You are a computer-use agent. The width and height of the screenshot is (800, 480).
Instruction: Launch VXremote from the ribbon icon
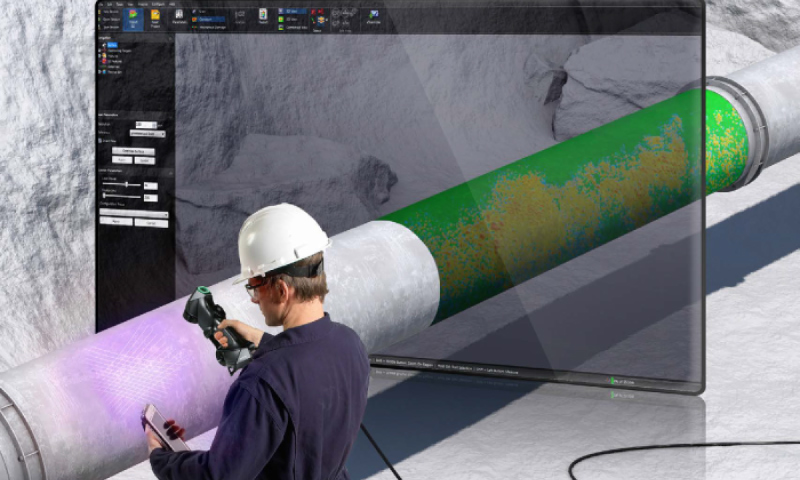click(x=373, y=18)
